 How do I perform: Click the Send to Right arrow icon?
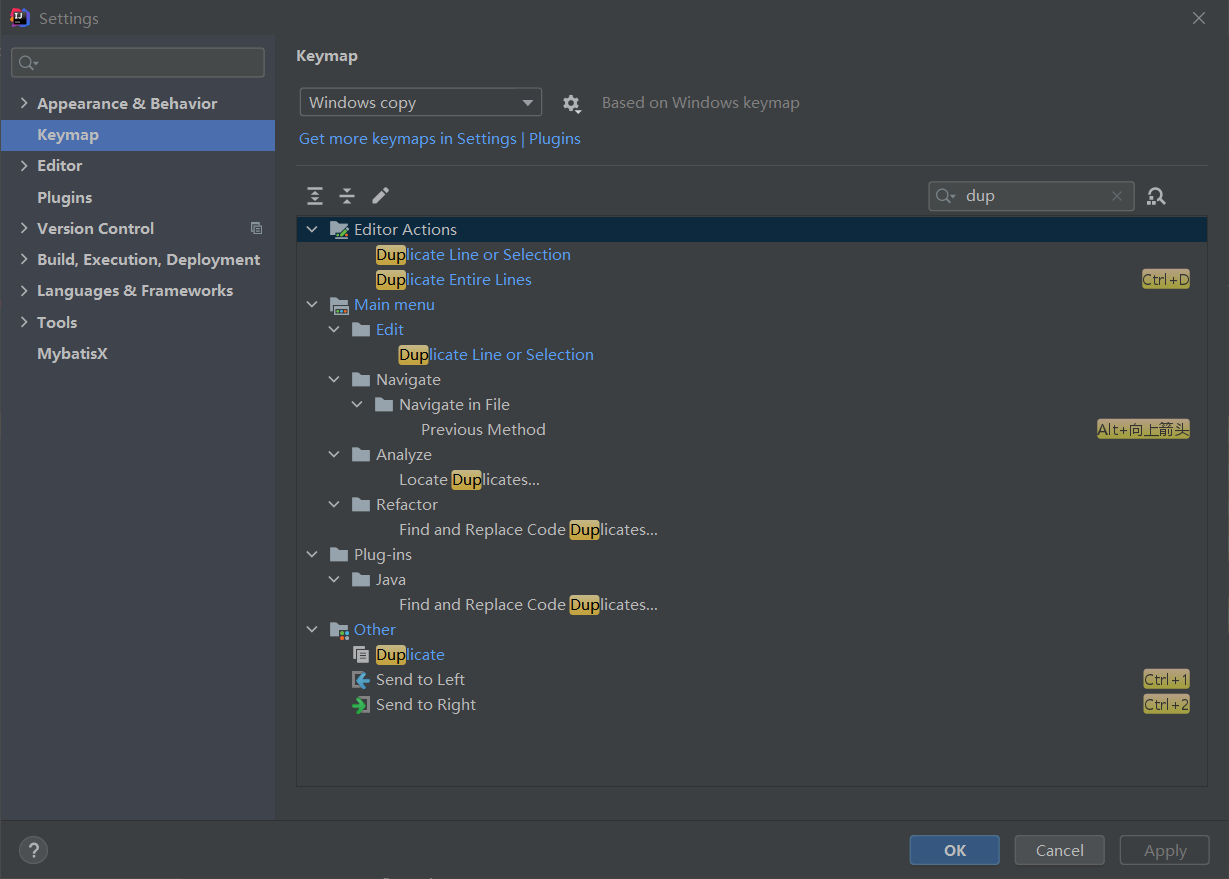361,705
